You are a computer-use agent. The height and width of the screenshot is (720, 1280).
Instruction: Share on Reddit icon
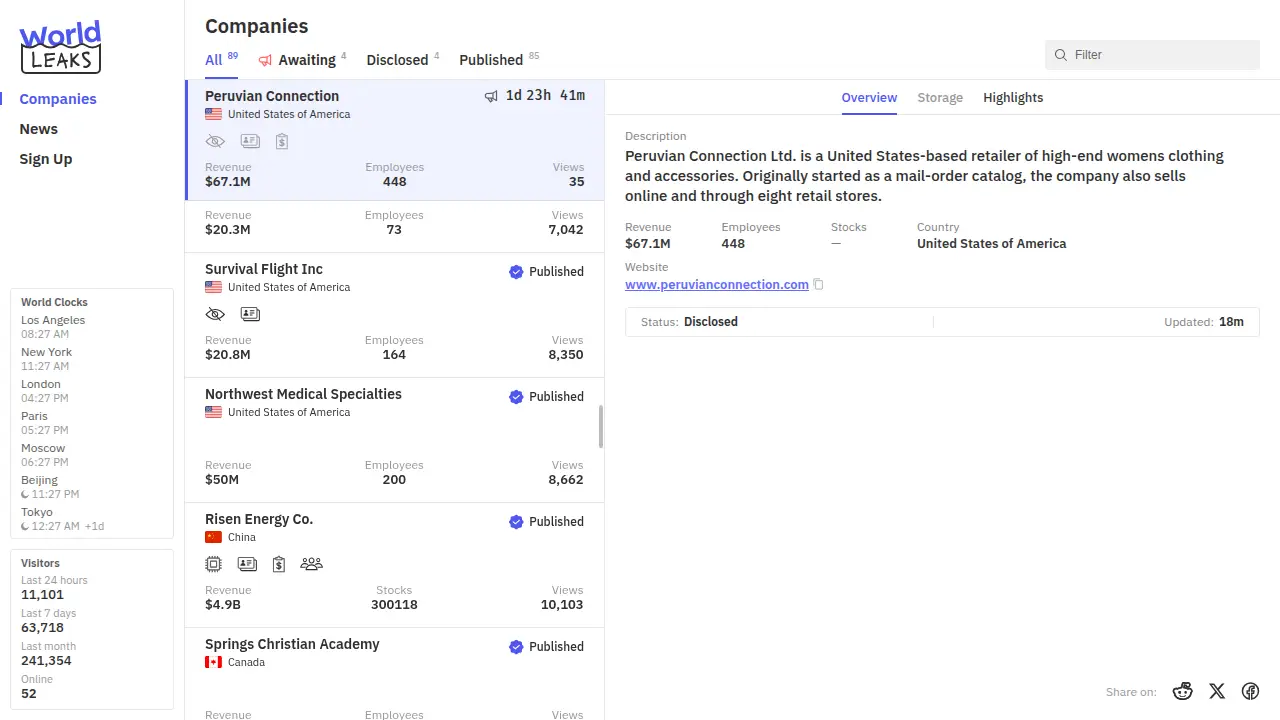(1183, 691)
